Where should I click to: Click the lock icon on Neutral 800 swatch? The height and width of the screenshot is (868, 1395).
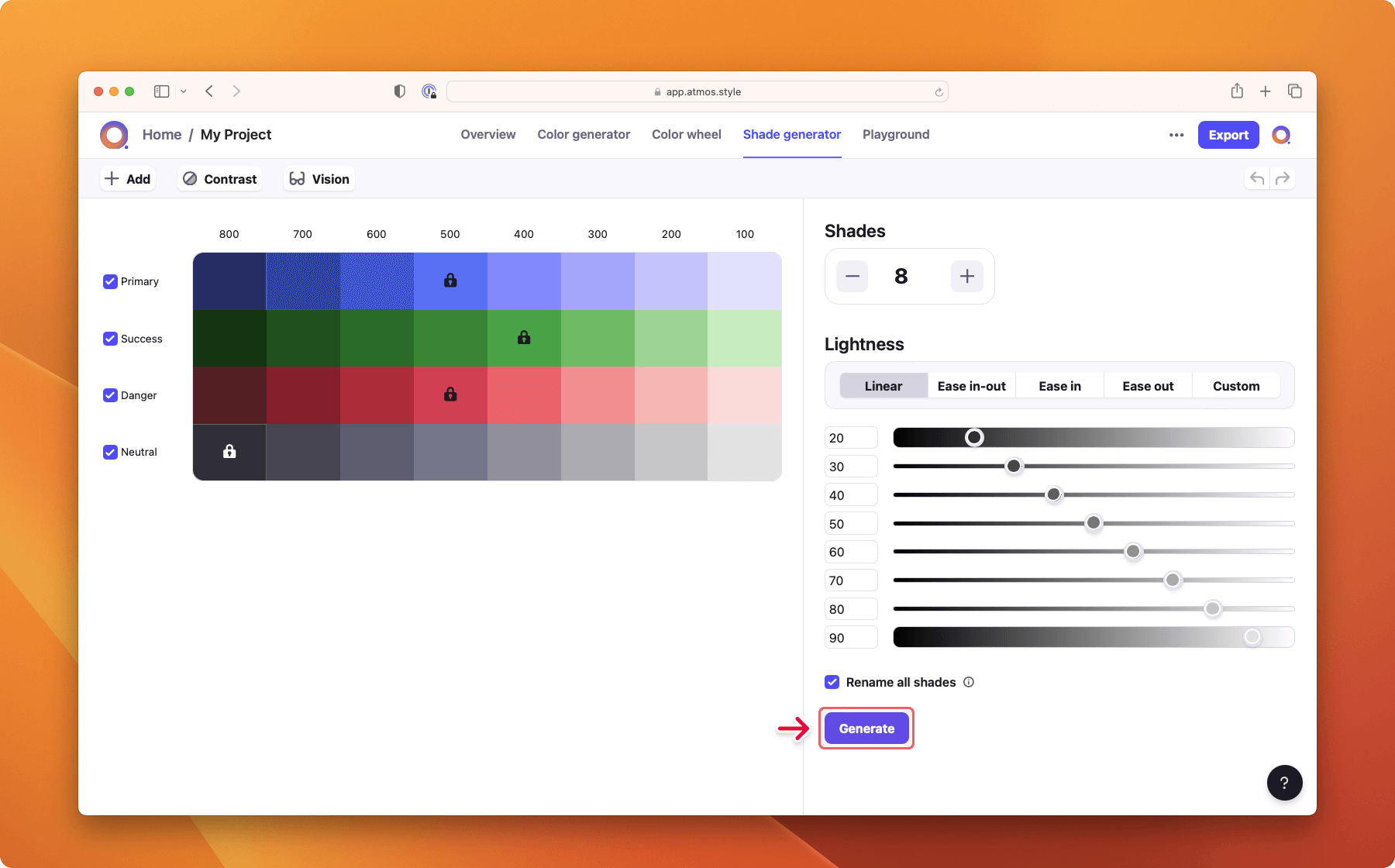(229, 451)
